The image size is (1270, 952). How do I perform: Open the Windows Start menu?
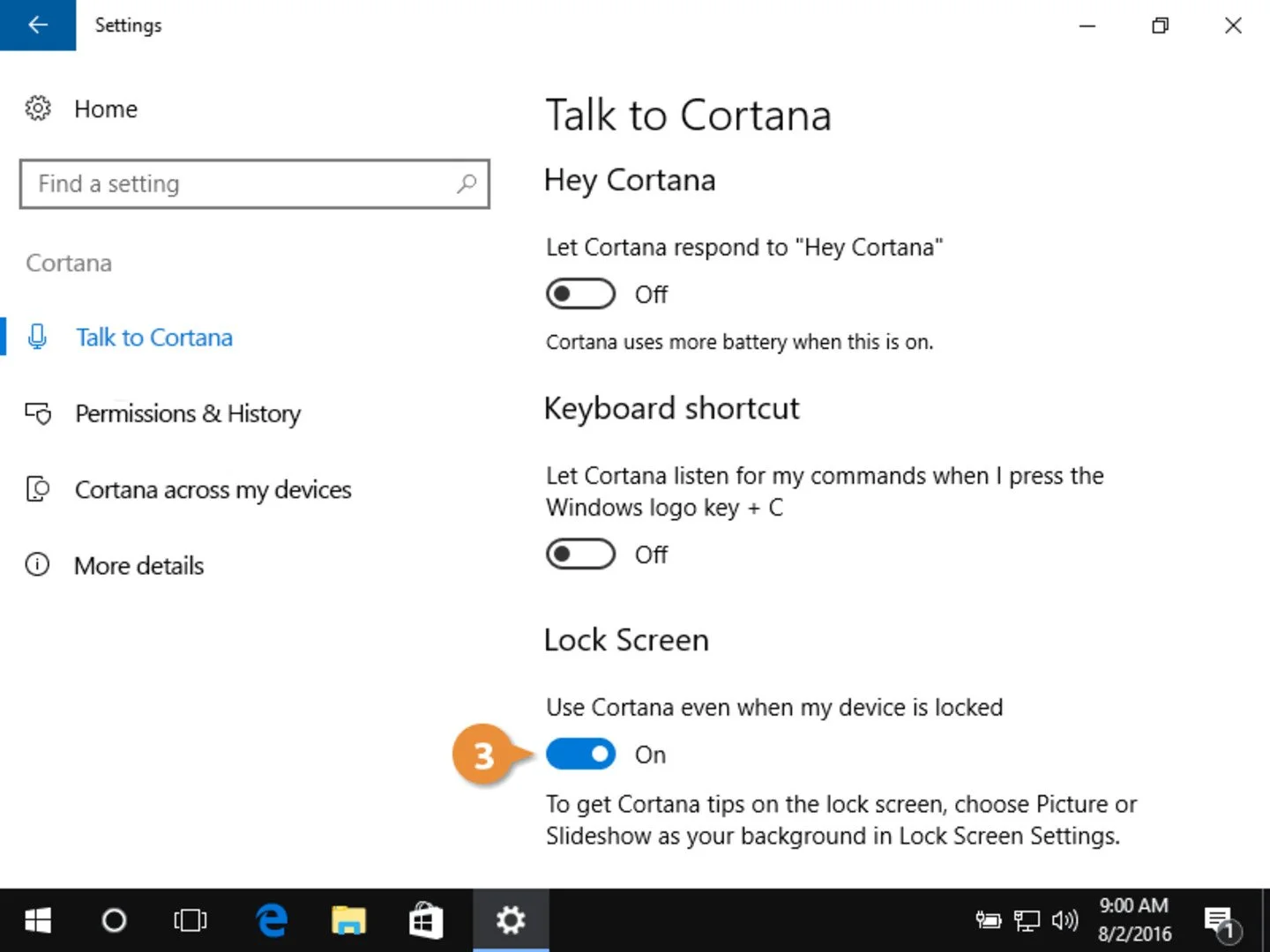(x=38, y=921)
